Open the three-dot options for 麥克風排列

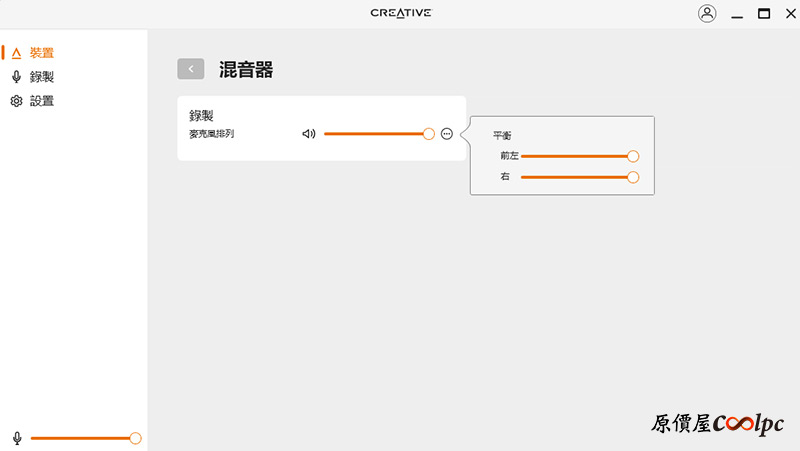pyautogui.click(x=446, y=134)
